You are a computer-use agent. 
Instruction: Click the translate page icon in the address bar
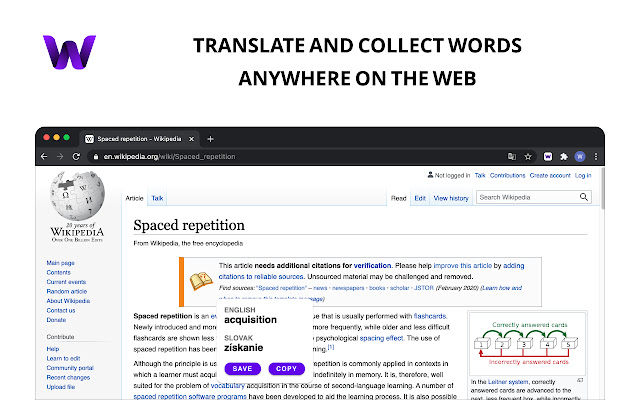pos(512,156)
